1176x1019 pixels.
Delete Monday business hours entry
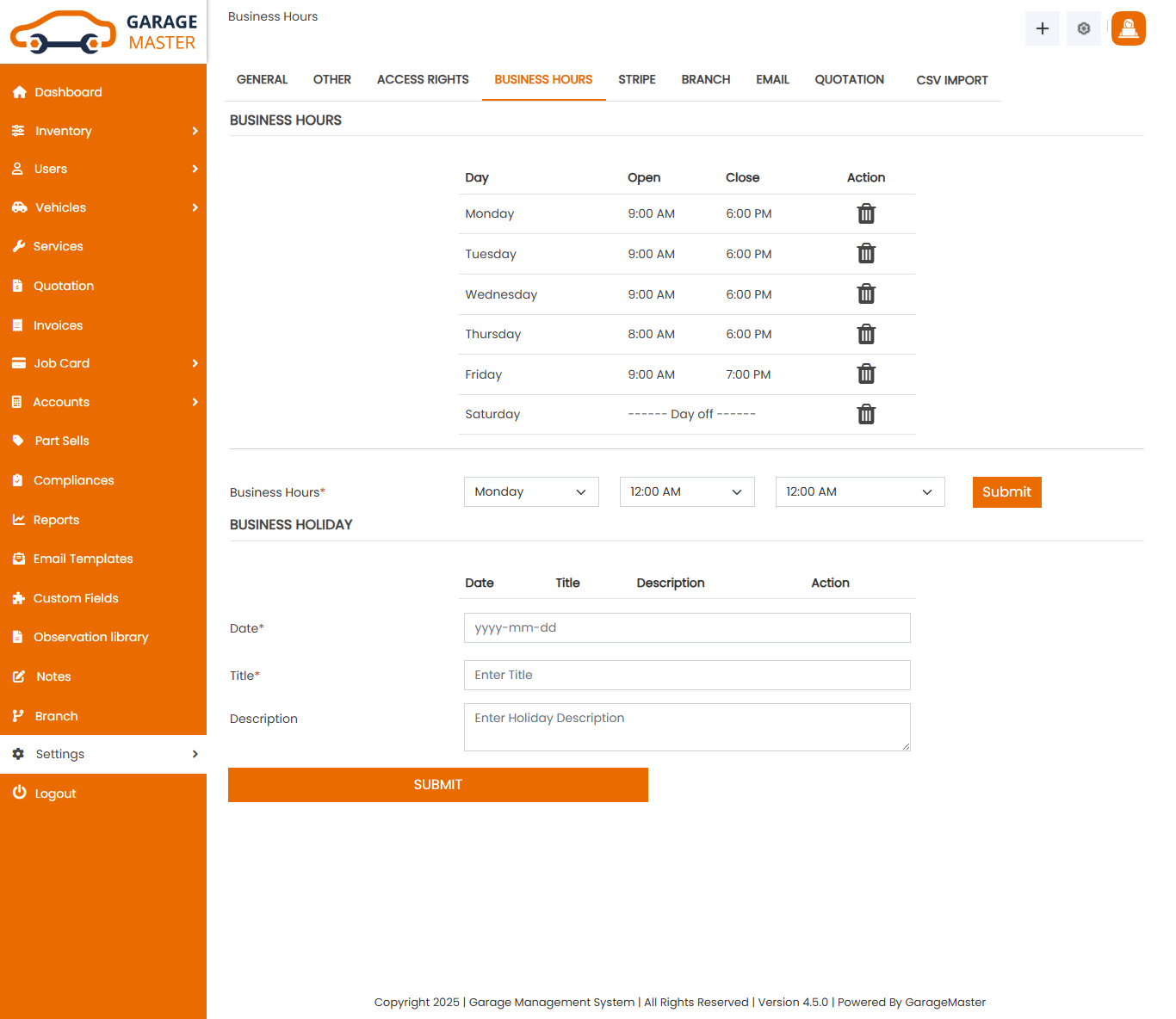click(x=865, y=213)
